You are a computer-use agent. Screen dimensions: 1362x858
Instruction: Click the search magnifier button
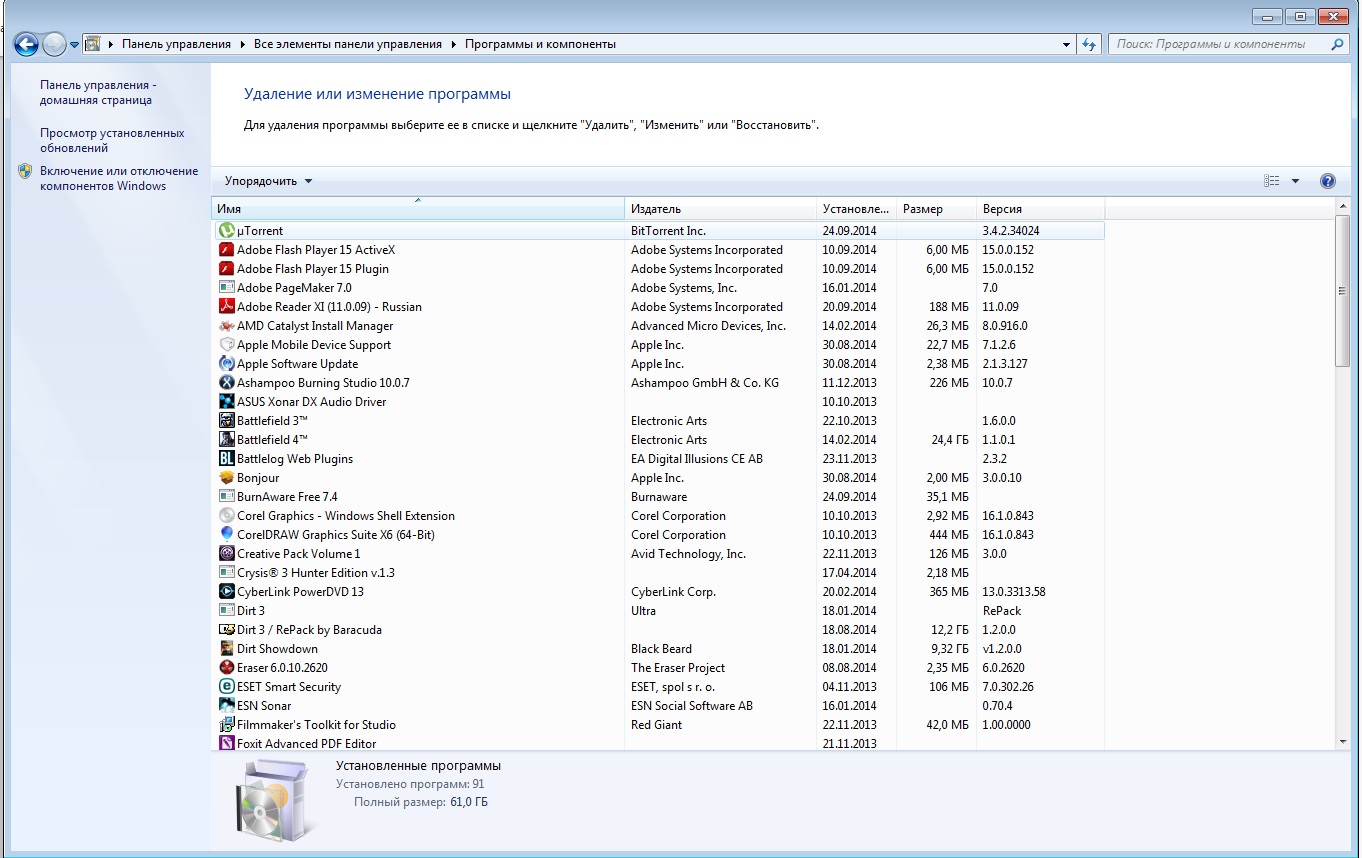click(x=1338, y=44)
